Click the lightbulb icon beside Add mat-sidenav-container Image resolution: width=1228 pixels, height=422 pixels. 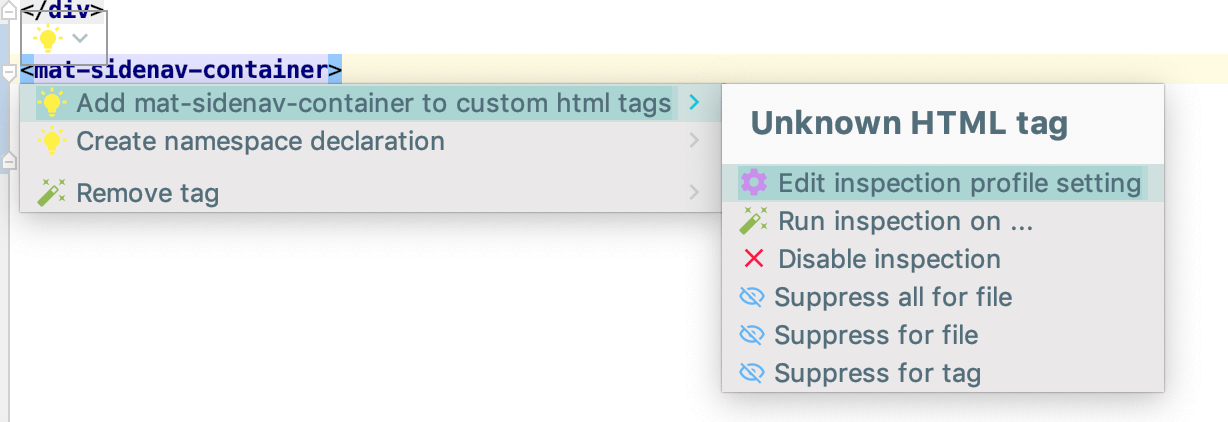52,103
